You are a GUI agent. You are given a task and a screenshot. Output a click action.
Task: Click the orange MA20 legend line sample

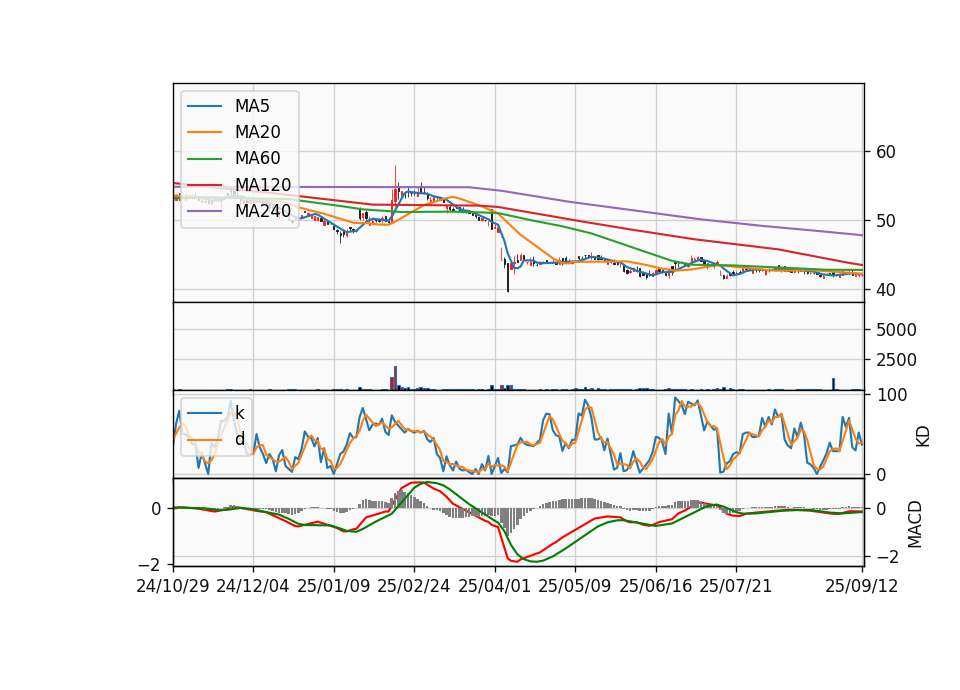click(204, 133)
